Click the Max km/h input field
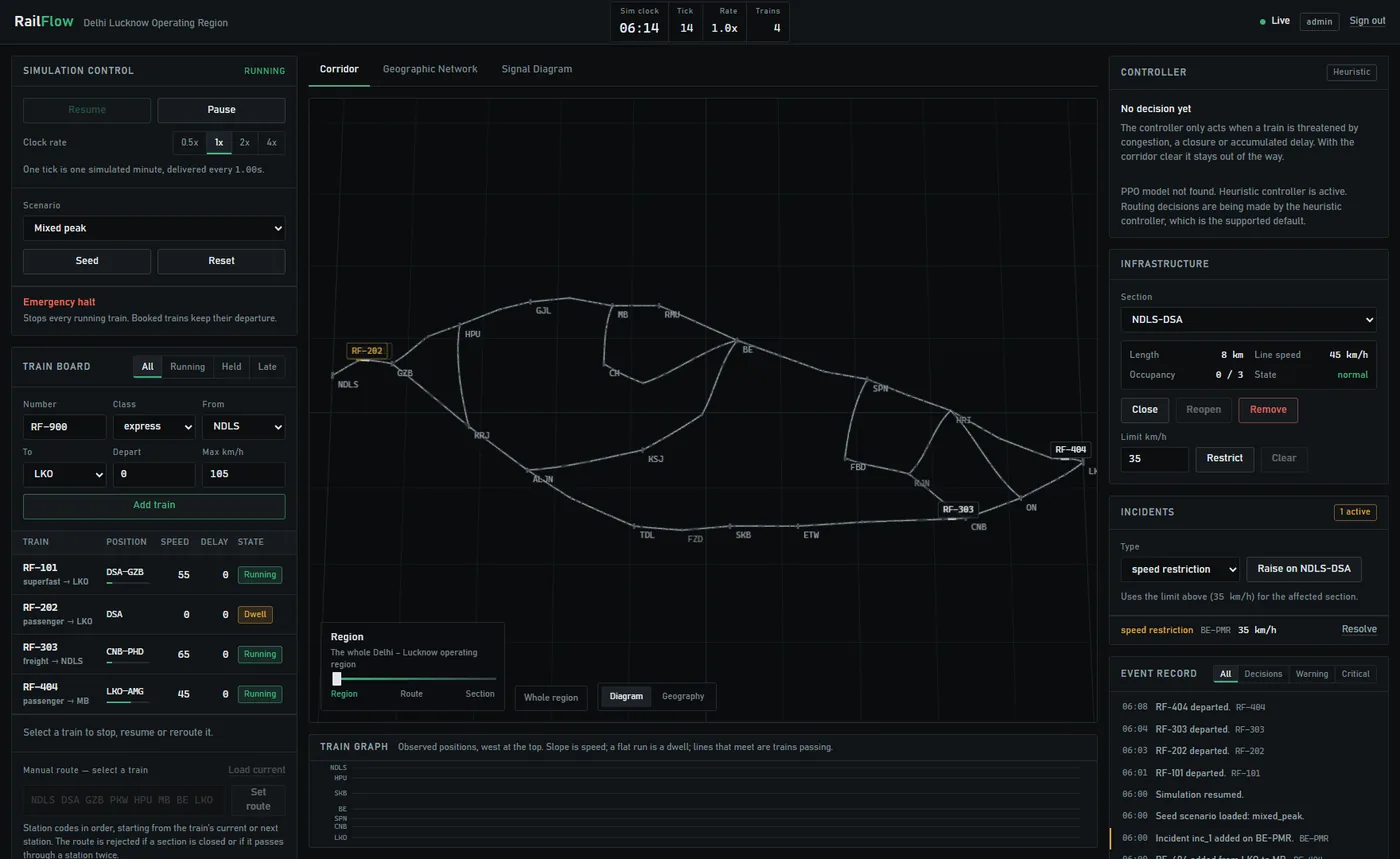 click(243, 474)
